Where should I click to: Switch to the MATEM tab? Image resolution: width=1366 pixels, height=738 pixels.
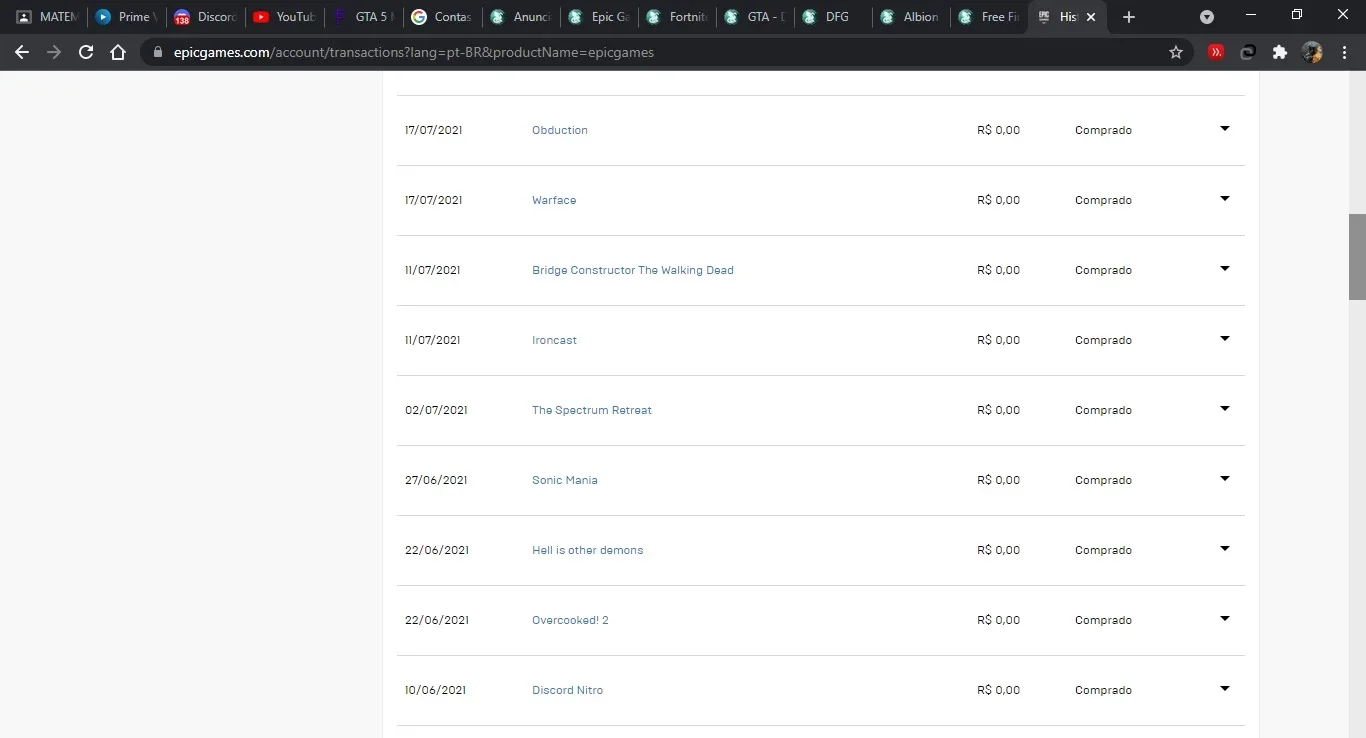[47, 17]
